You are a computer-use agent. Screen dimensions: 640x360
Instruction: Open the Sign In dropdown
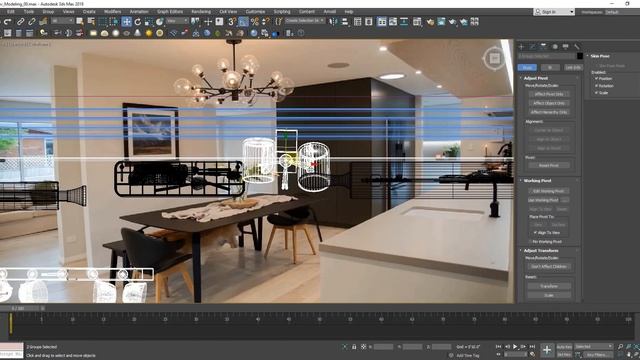click(555, 12)
